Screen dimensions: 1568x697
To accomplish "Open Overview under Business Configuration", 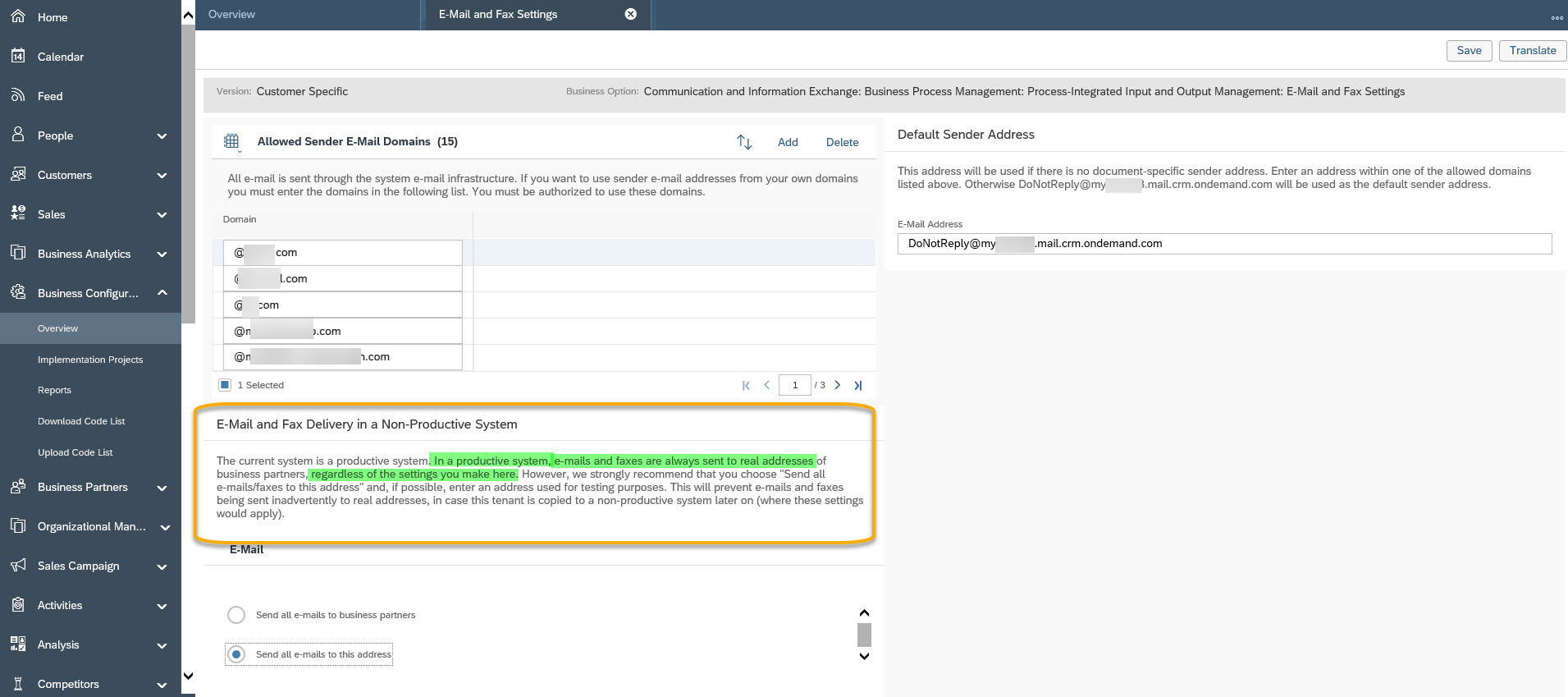I will click(x=90, y=328).
